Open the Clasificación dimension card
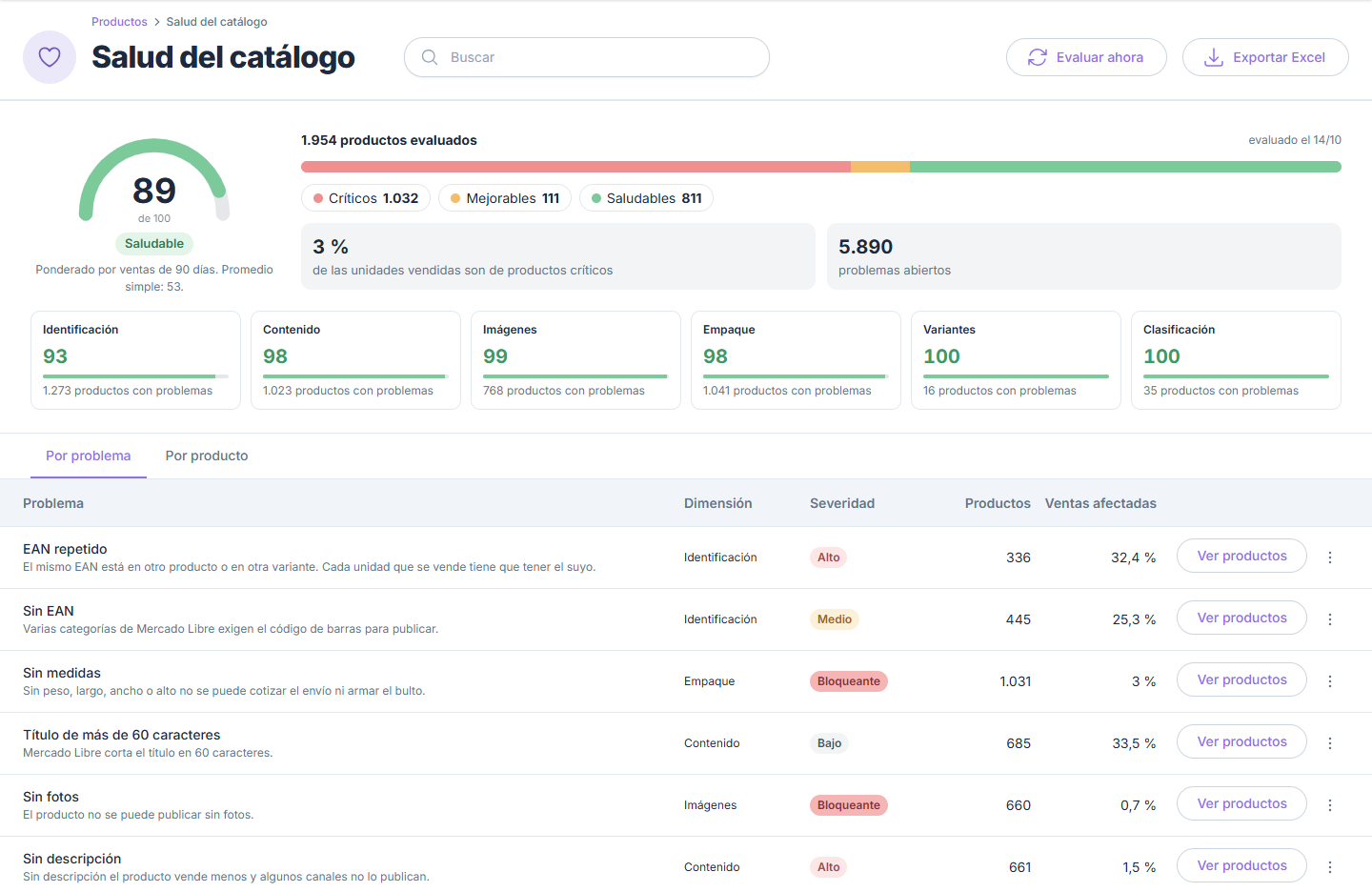 (1236, 360)
